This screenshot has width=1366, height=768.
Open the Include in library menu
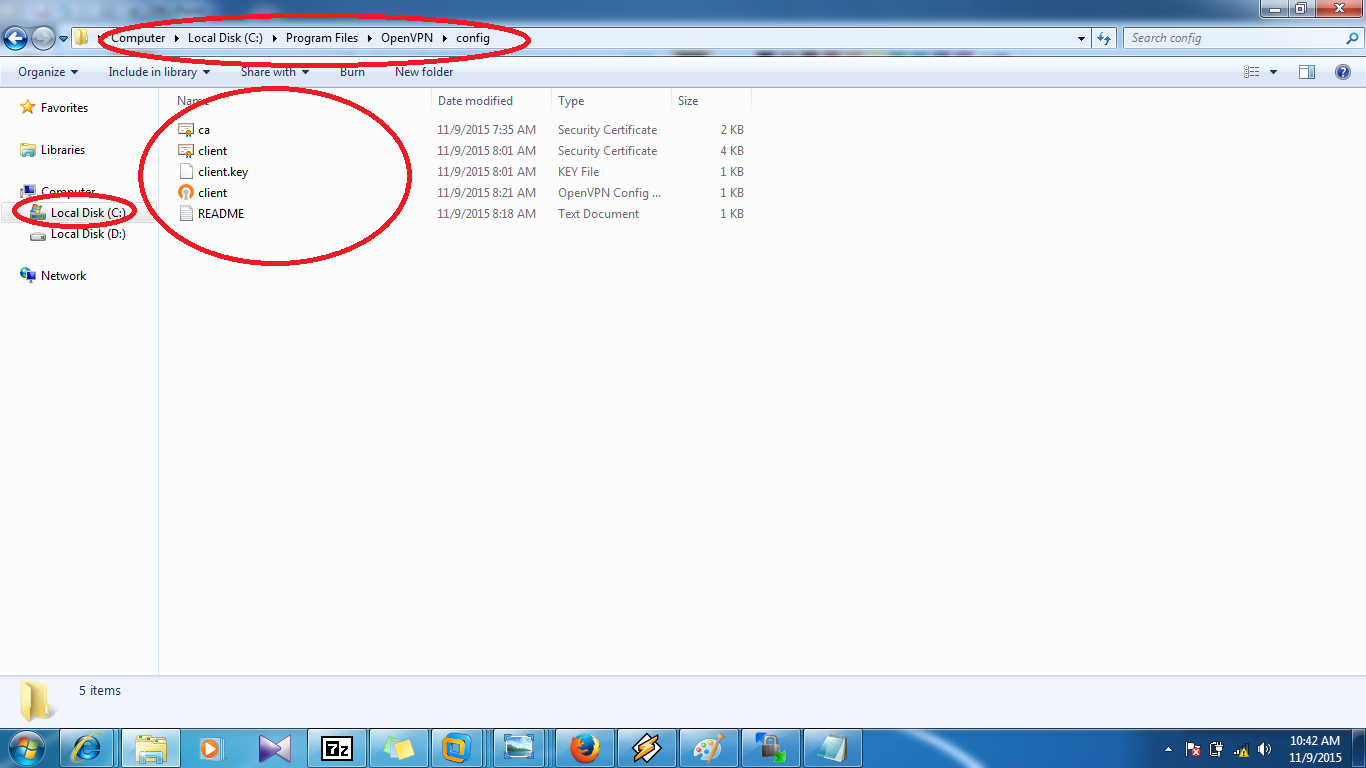coord(159,72)
